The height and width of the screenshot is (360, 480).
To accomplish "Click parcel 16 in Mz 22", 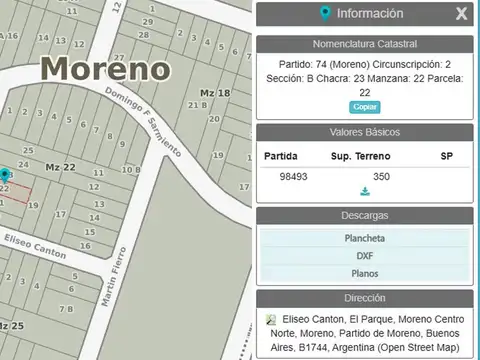I will 85,246.
